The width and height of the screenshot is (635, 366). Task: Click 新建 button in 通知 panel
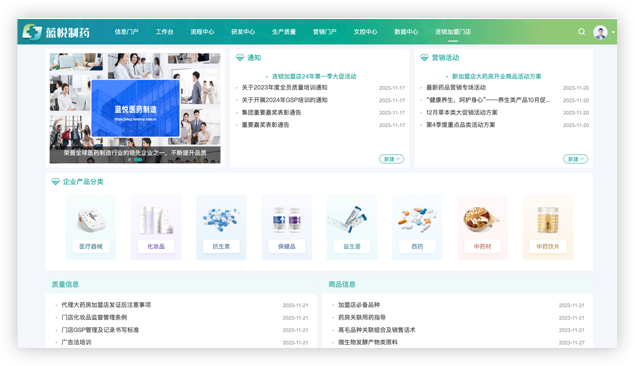[392, 159]
